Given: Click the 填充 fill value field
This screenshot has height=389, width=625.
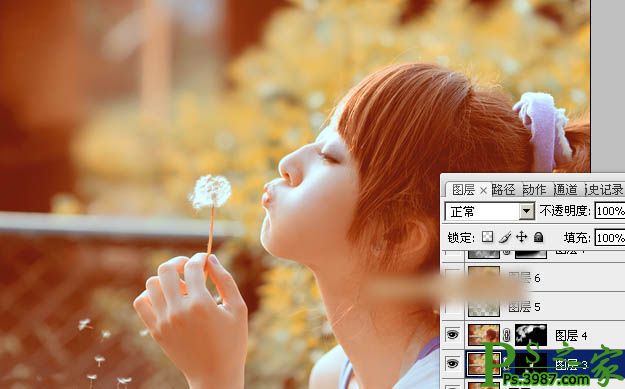Looking at the screenshot, I should 610,238.
